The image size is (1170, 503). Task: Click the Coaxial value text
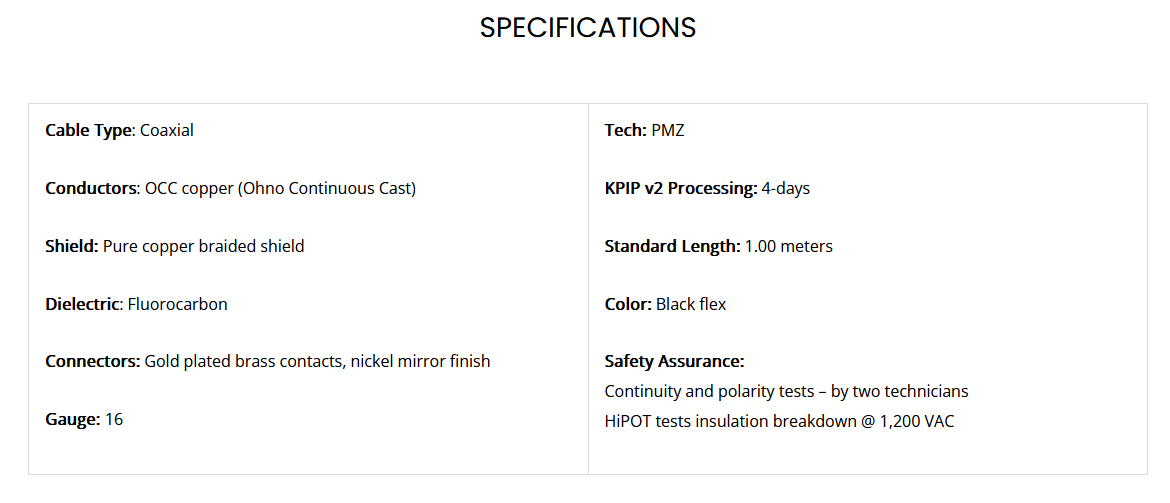166,131
